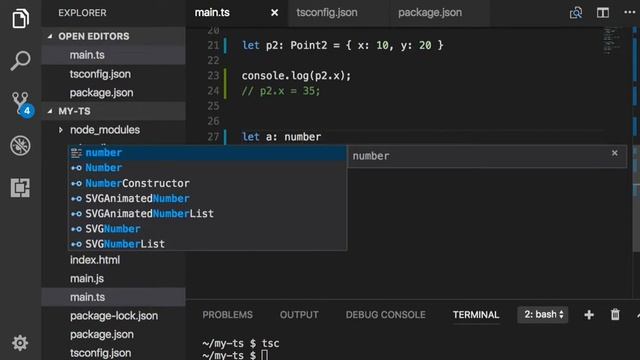
Task: Click the 'let a: number' code line
Action: (281, 137)
